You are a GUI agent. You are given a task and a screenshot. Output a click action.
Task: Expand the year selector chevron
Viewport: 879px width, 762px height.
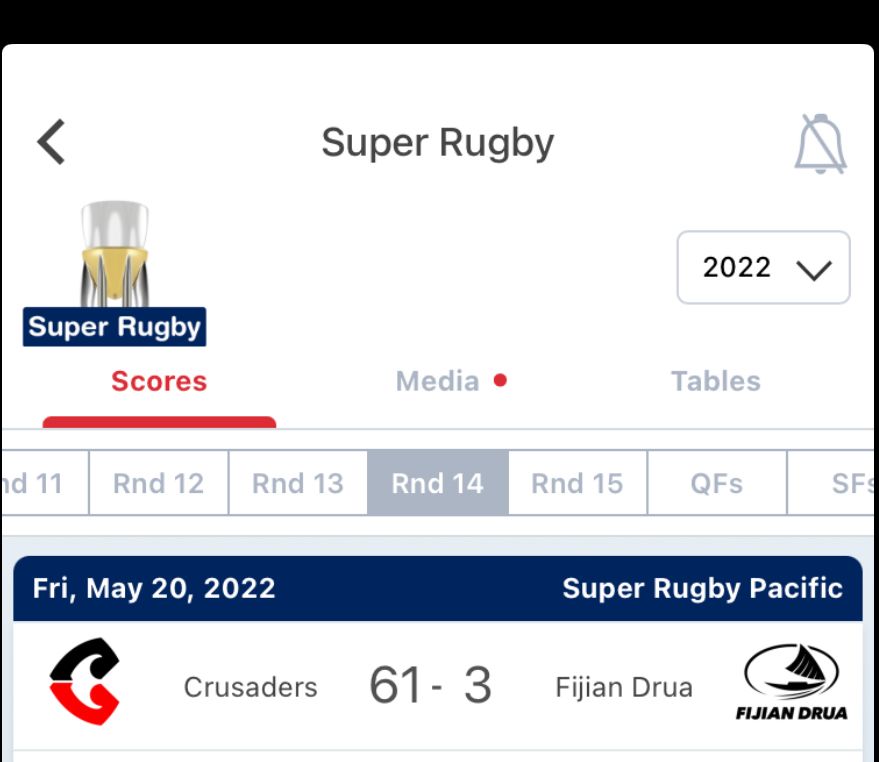(x=814, y=270)
